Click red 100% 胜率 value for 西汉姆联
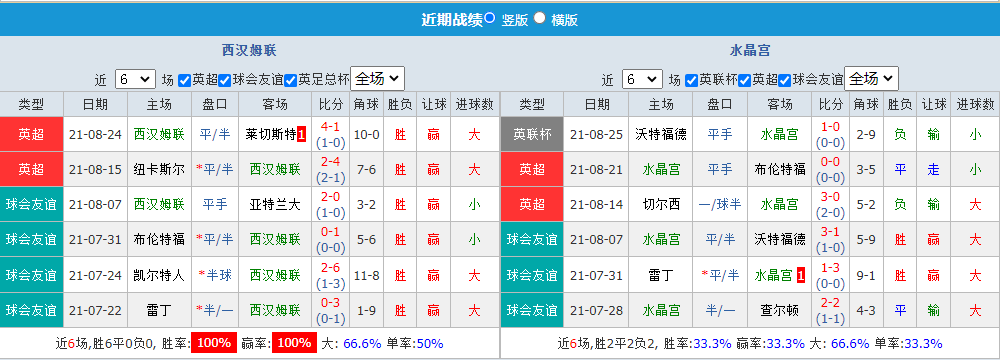This screenshot has width=1000, height=360. (214, 343)
